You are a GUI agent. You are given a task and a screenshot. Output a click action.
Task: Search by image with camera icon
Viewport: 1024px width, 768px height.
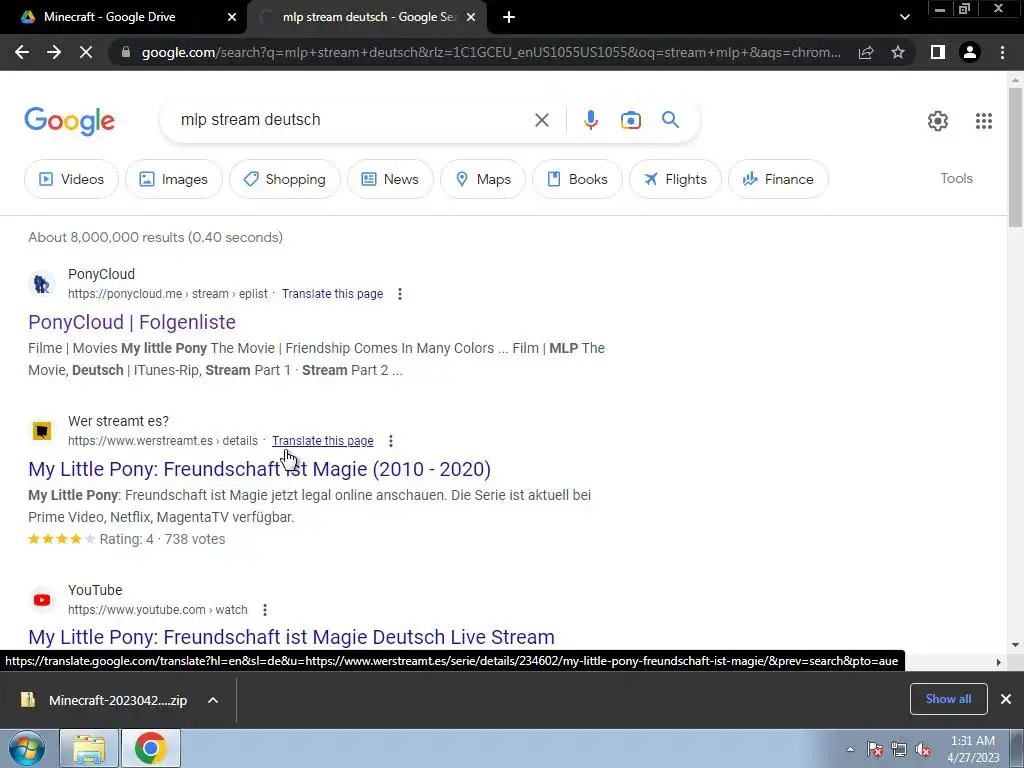click(x=631, y=120)
